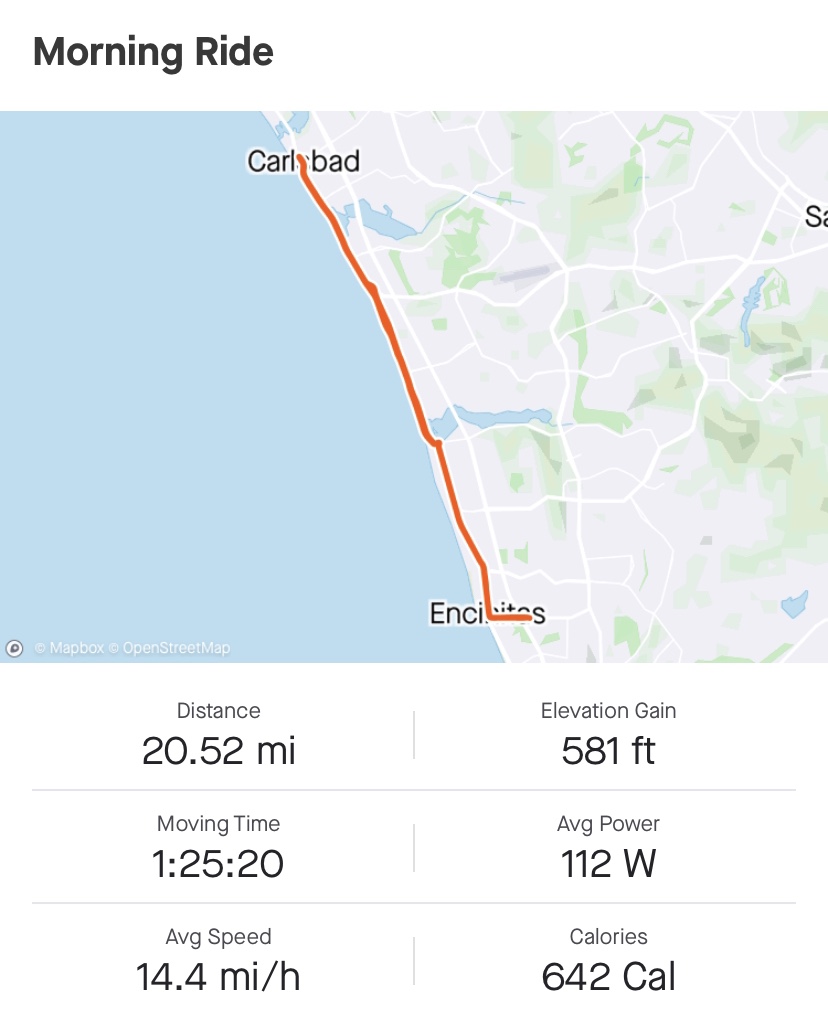Click the Calories stat label
This screenshot has height=1020, width=828.
point(608,937)
